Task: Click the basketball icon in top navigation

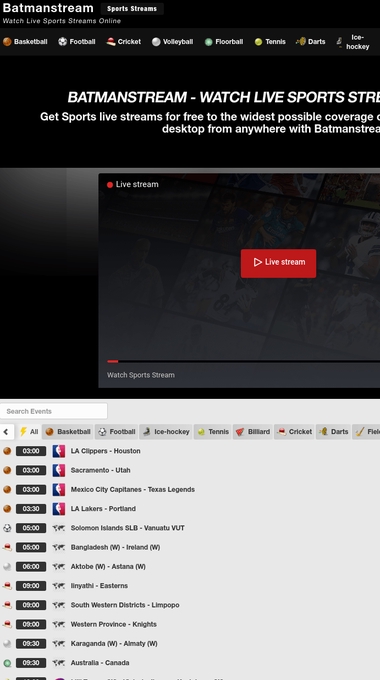Action: click(x=7, y=42)
